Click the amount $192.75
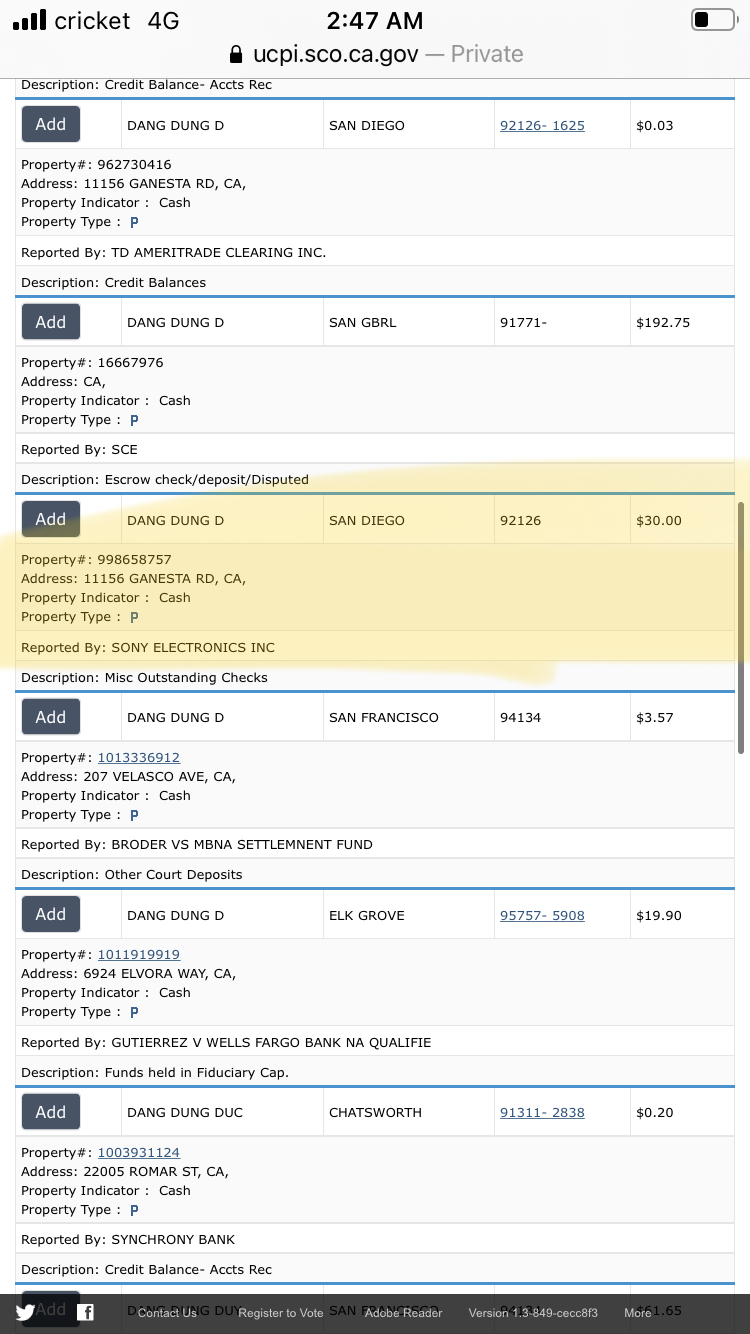The height and width of the screenshot is (1334, 750). [x=663, y=322]
